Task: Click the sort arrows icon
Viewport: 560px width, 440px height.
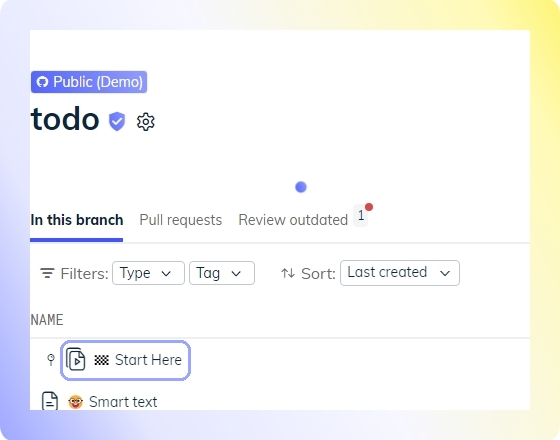Action: click(288, 274)
